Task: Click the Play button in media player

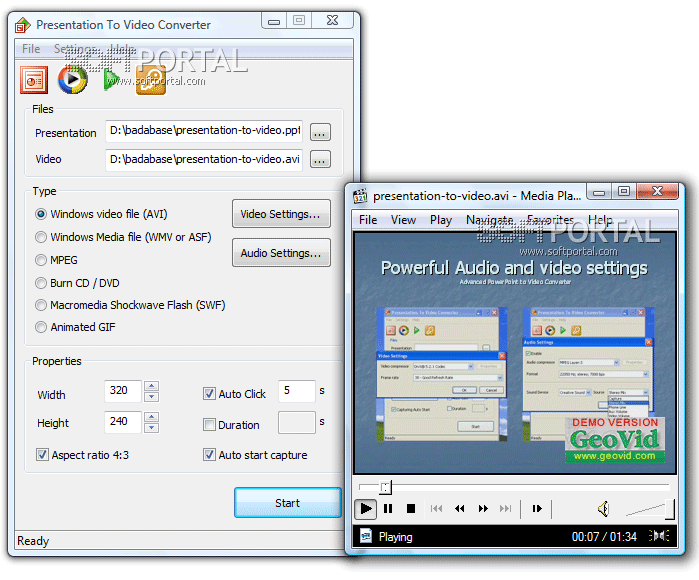Action: 366,509
